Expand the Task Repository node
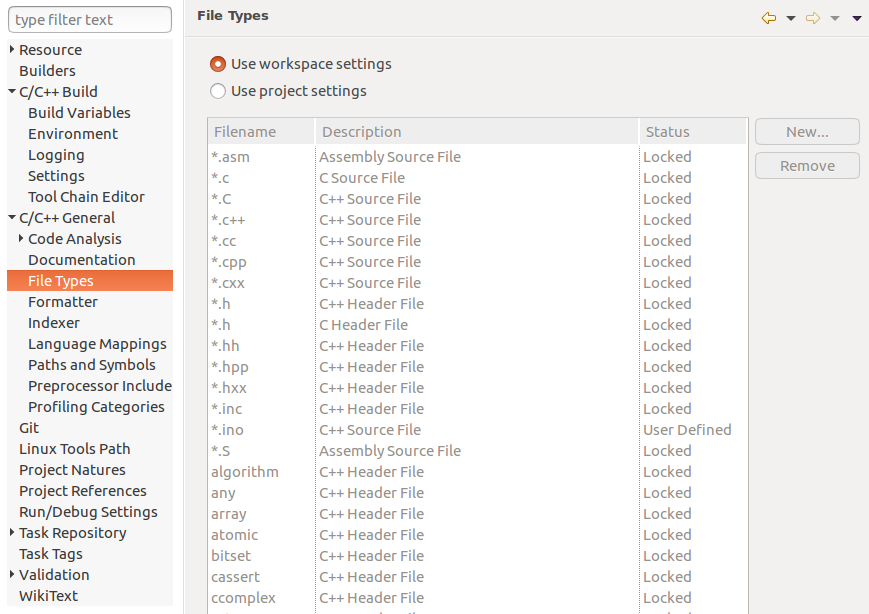This screenshot has height=614, width=869. [12, 533]
